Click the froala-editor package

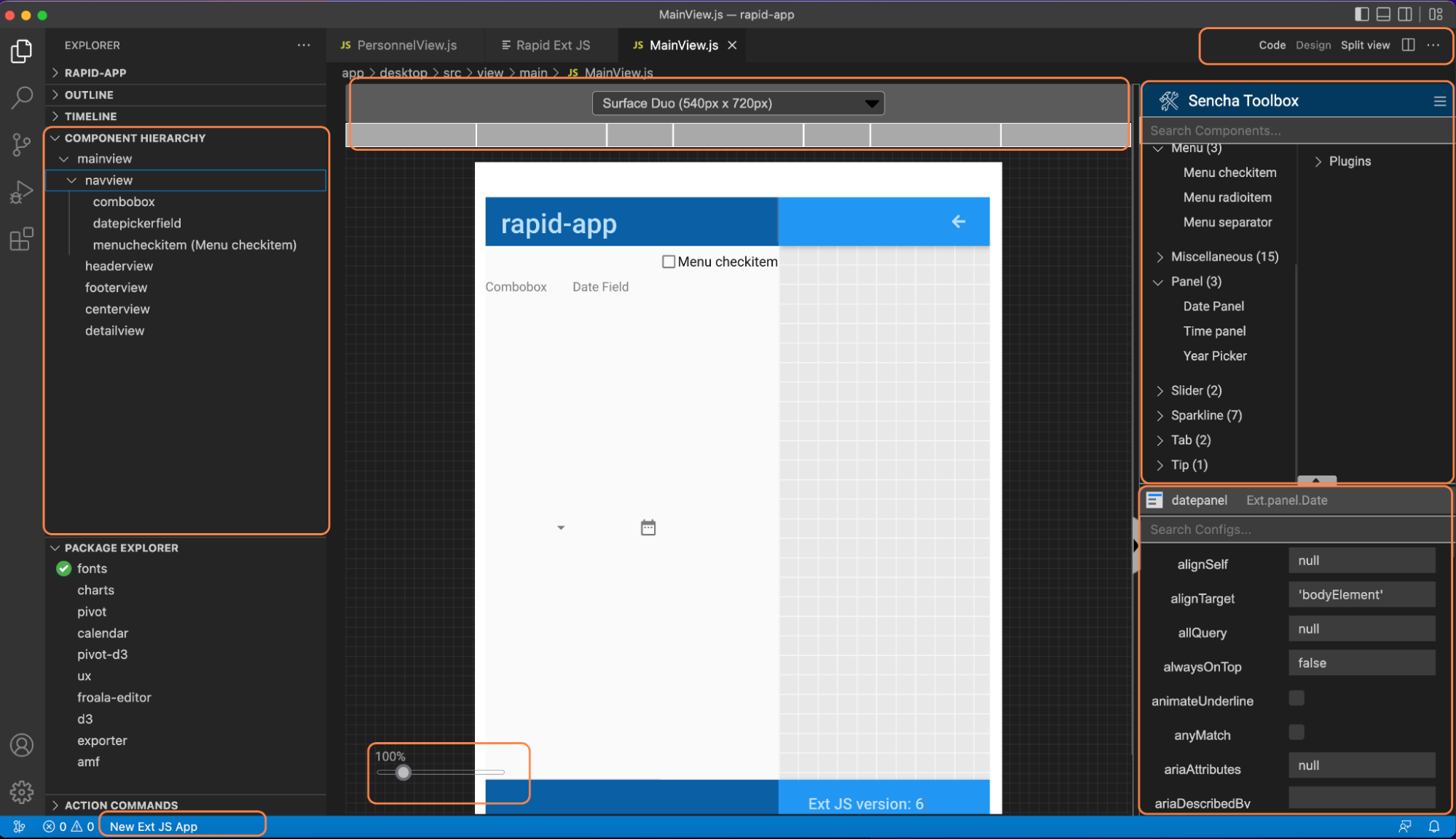click(x=114, y=698)
